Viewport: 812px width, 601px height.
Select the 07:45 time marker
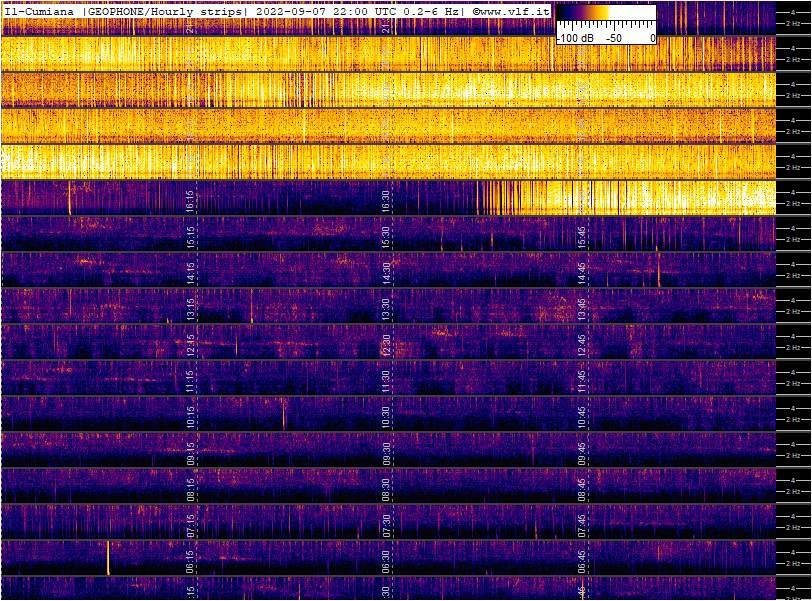click(582, 525)
